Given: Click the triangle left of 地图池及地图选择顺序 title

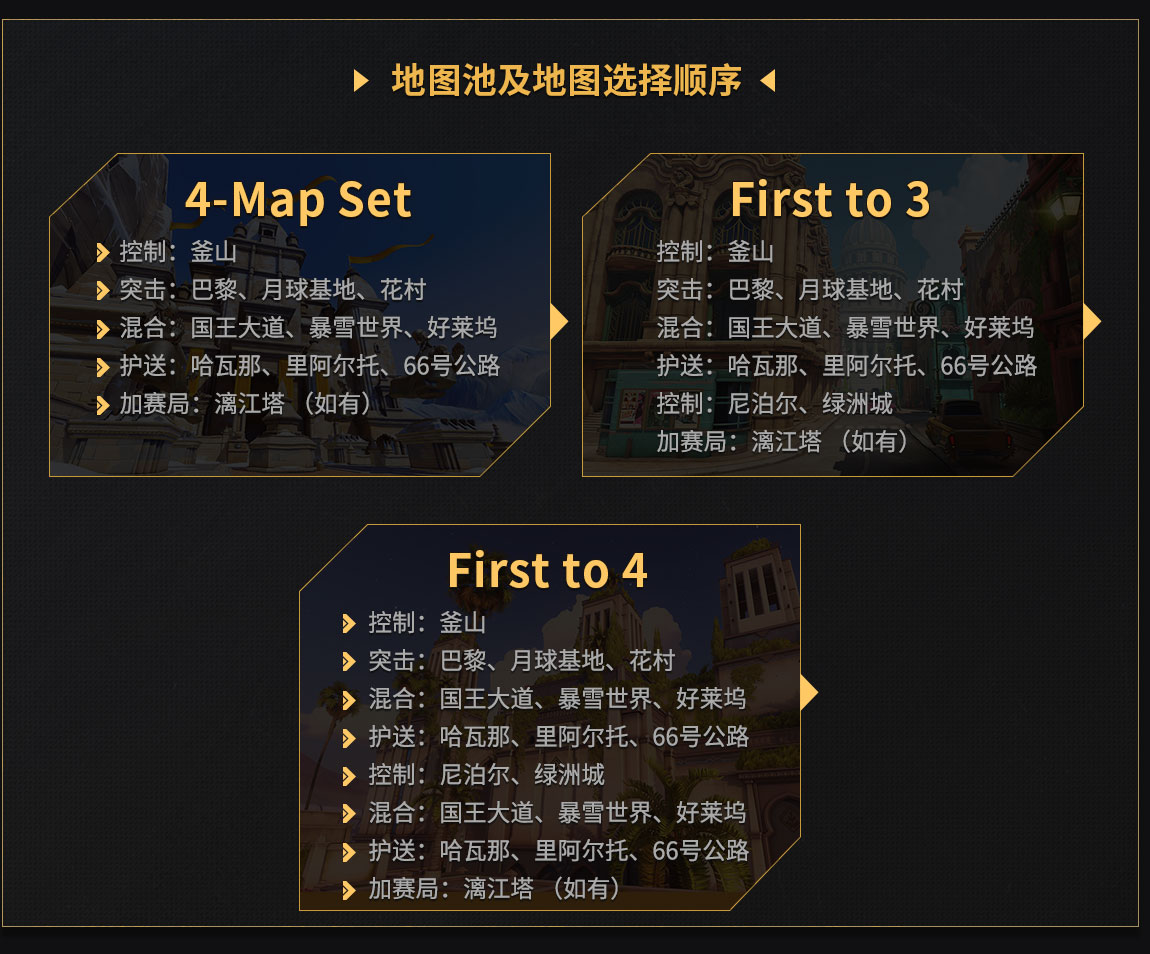Looking at the screenshot, I should tap(360, 81).
